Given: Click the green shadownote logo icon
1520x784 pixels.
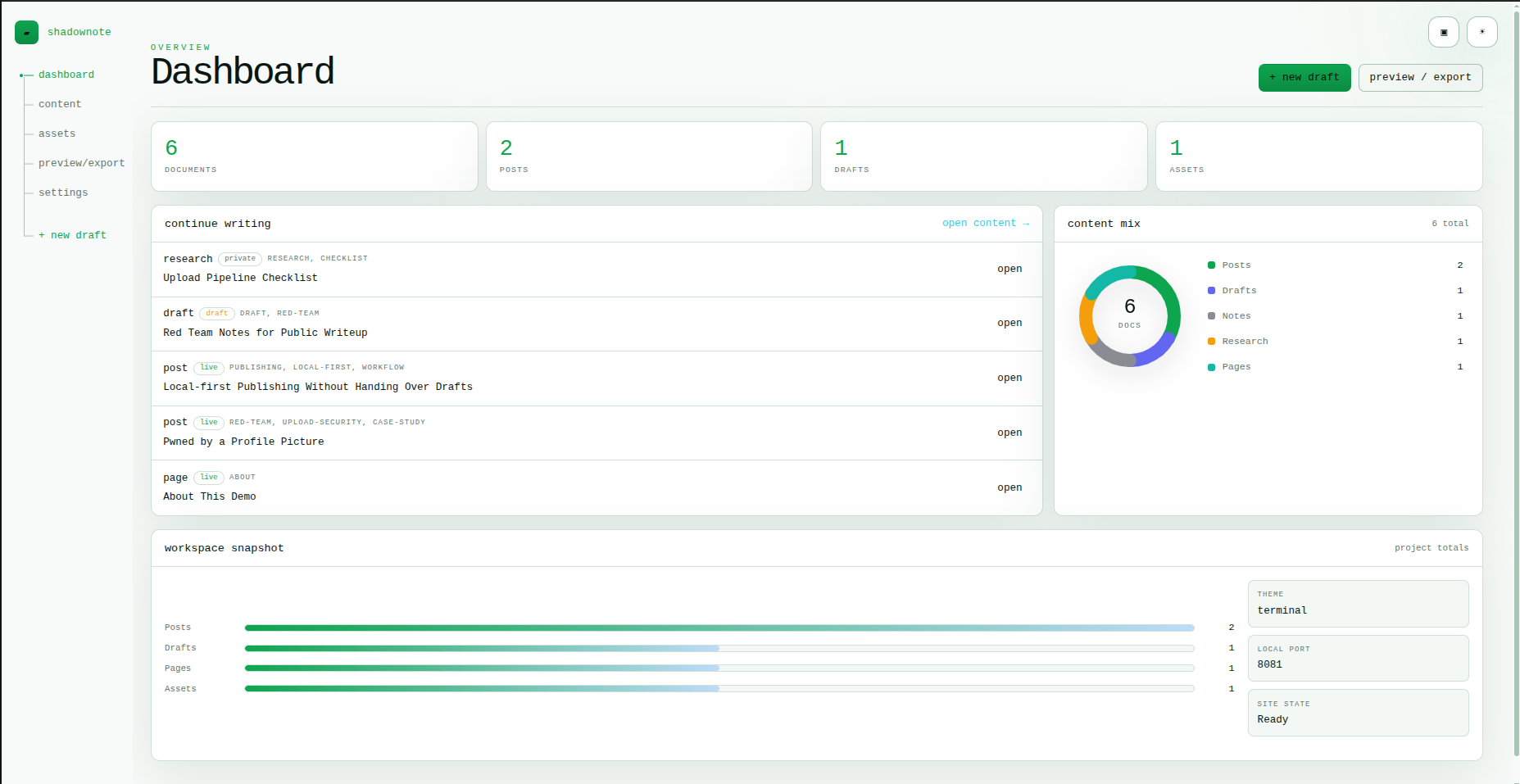Looking at the screenshot, I should [x=26, y=32].
